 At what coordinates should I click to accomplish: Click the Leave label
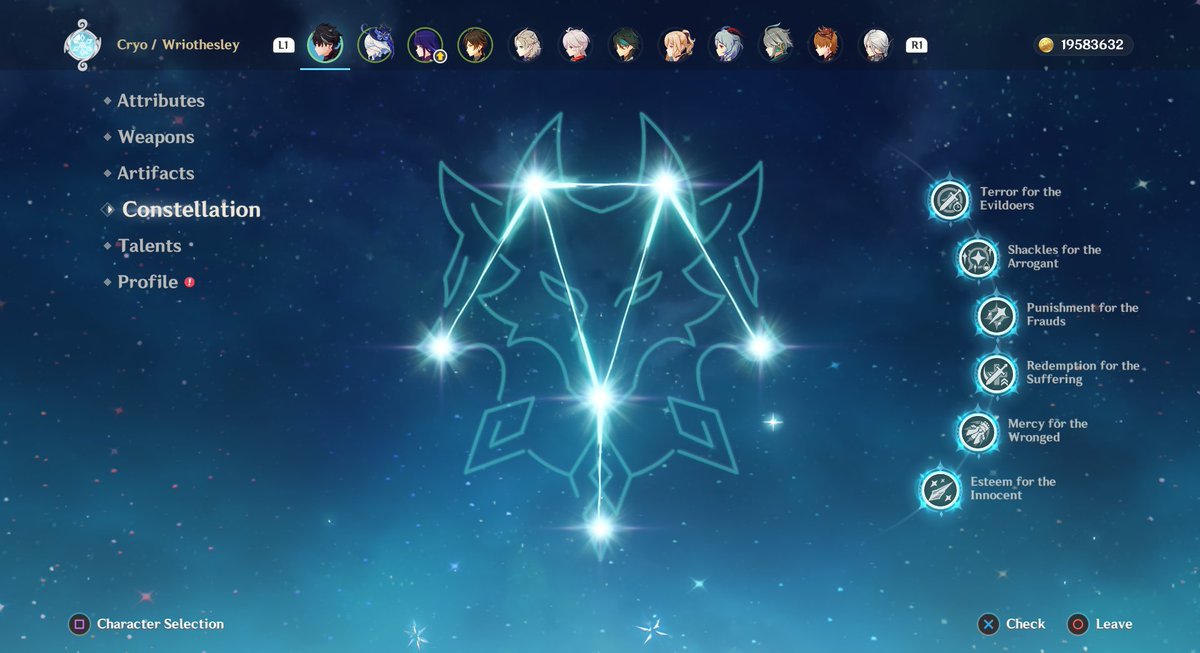click(x=1114, y=624)
